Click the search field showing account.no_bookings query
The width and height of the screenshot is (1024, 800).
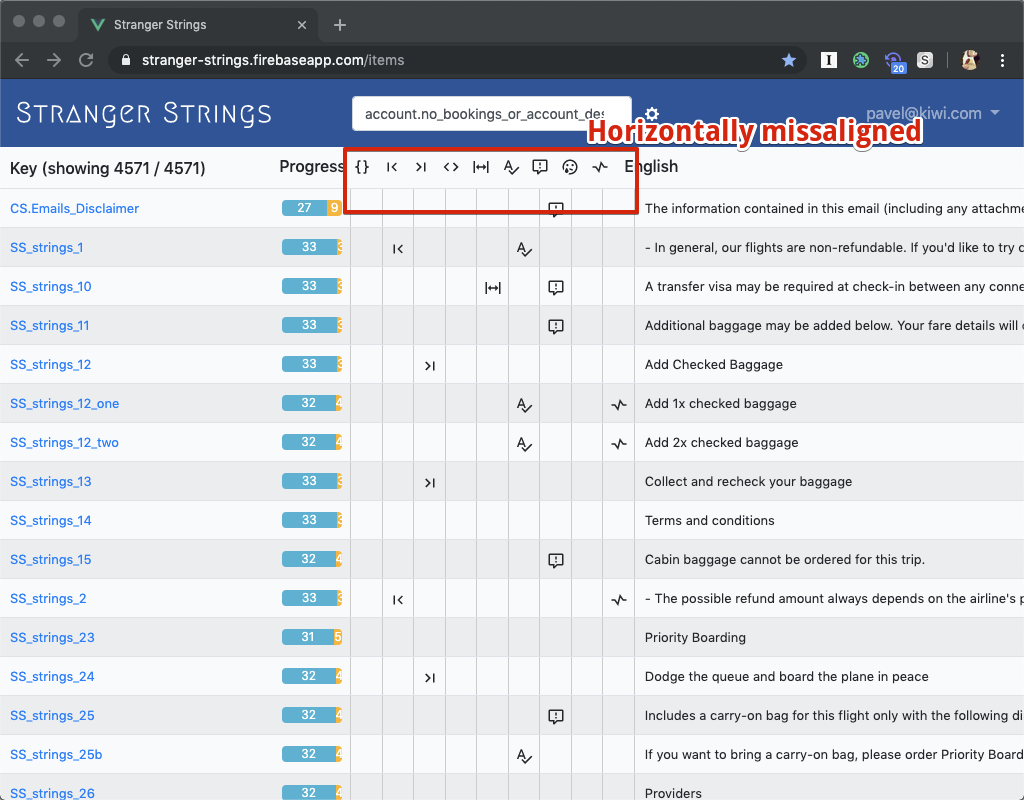[x=490, y=113]
